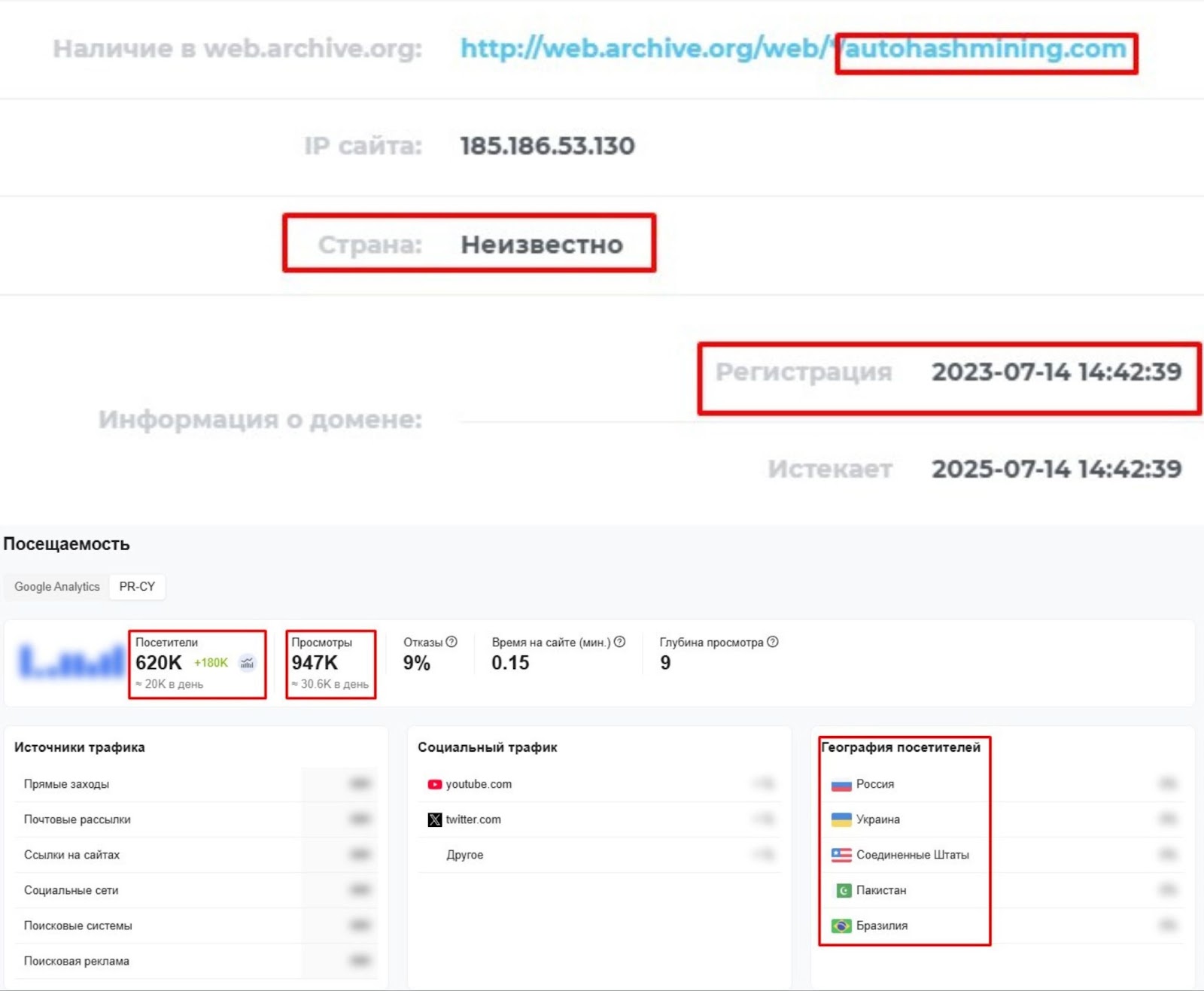Click the help icon next to Отказы
The width and height of the screenshot is (1204, 991).
451,642
